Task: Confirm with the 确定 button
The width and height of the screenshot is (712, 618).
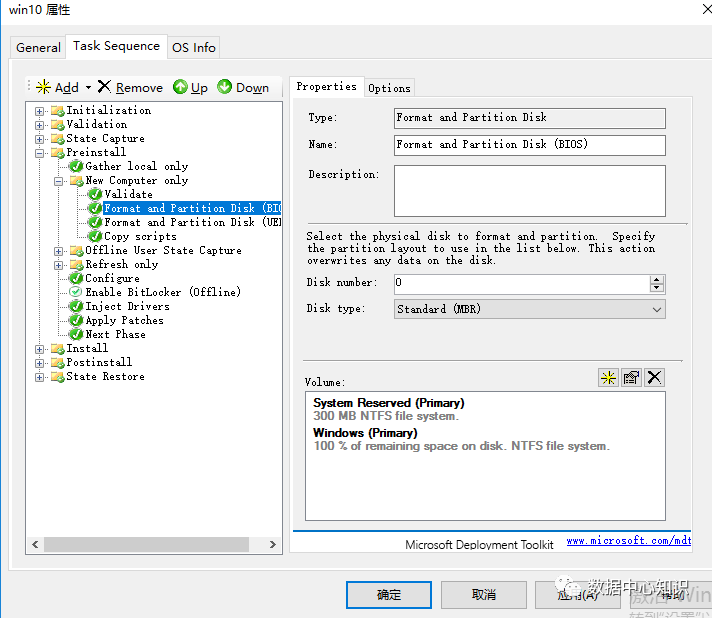Action: point(389,594)
